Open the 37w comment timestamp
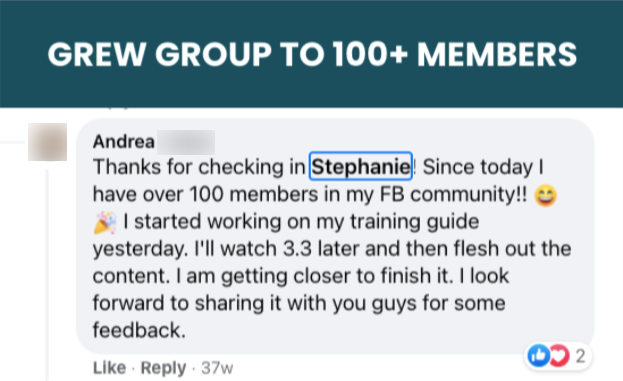This screenshot has width=623, height=381. 217,368
